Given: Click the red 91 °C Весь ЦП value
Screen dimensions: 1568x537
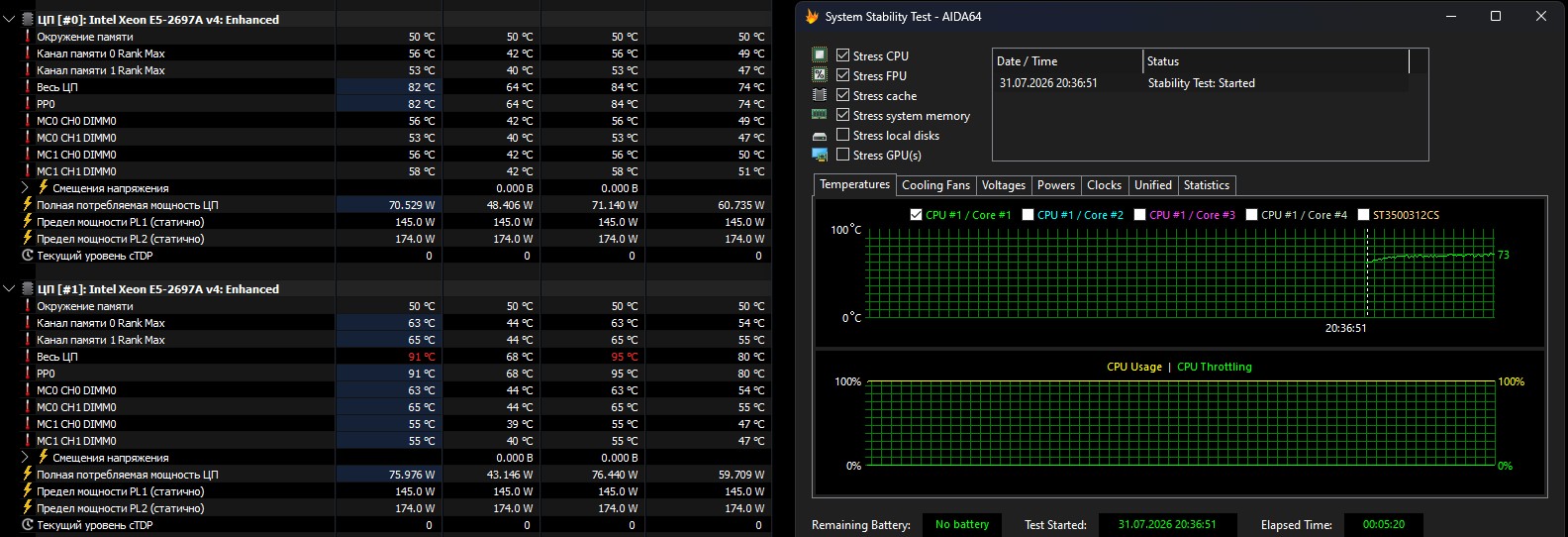Looking at the screenshot, I should 421,357.
